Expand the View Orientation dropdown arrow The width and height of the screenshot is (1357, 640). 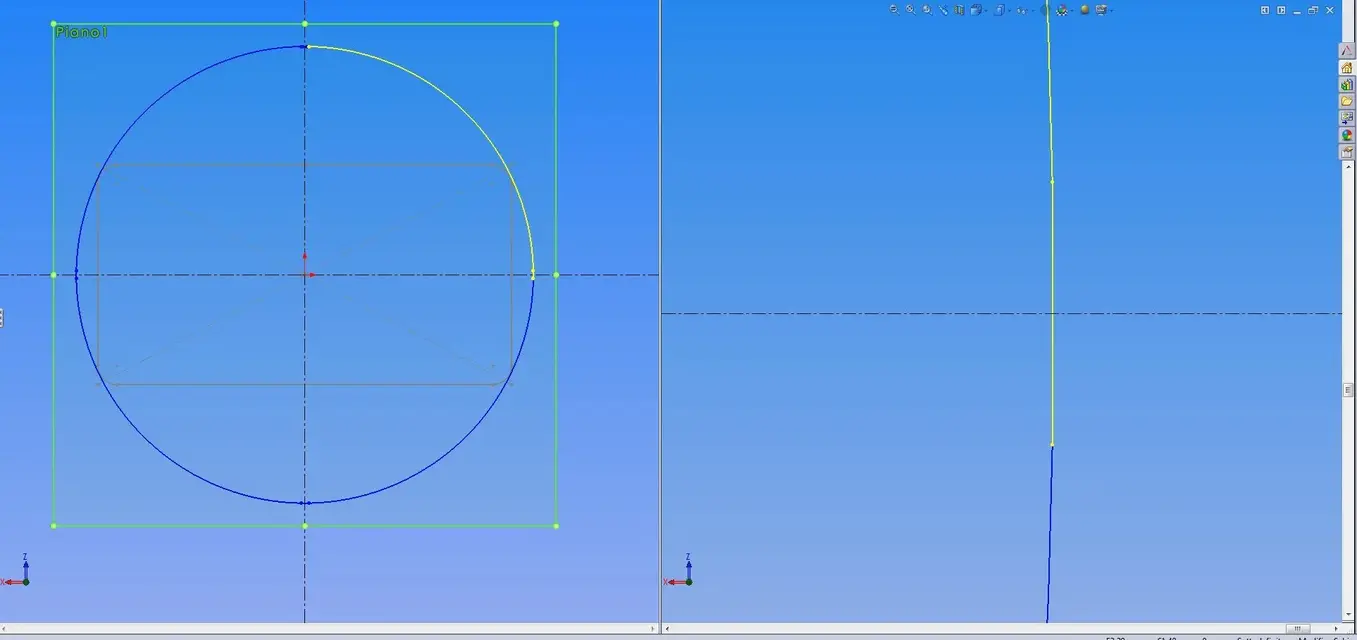tap(986, 11)
